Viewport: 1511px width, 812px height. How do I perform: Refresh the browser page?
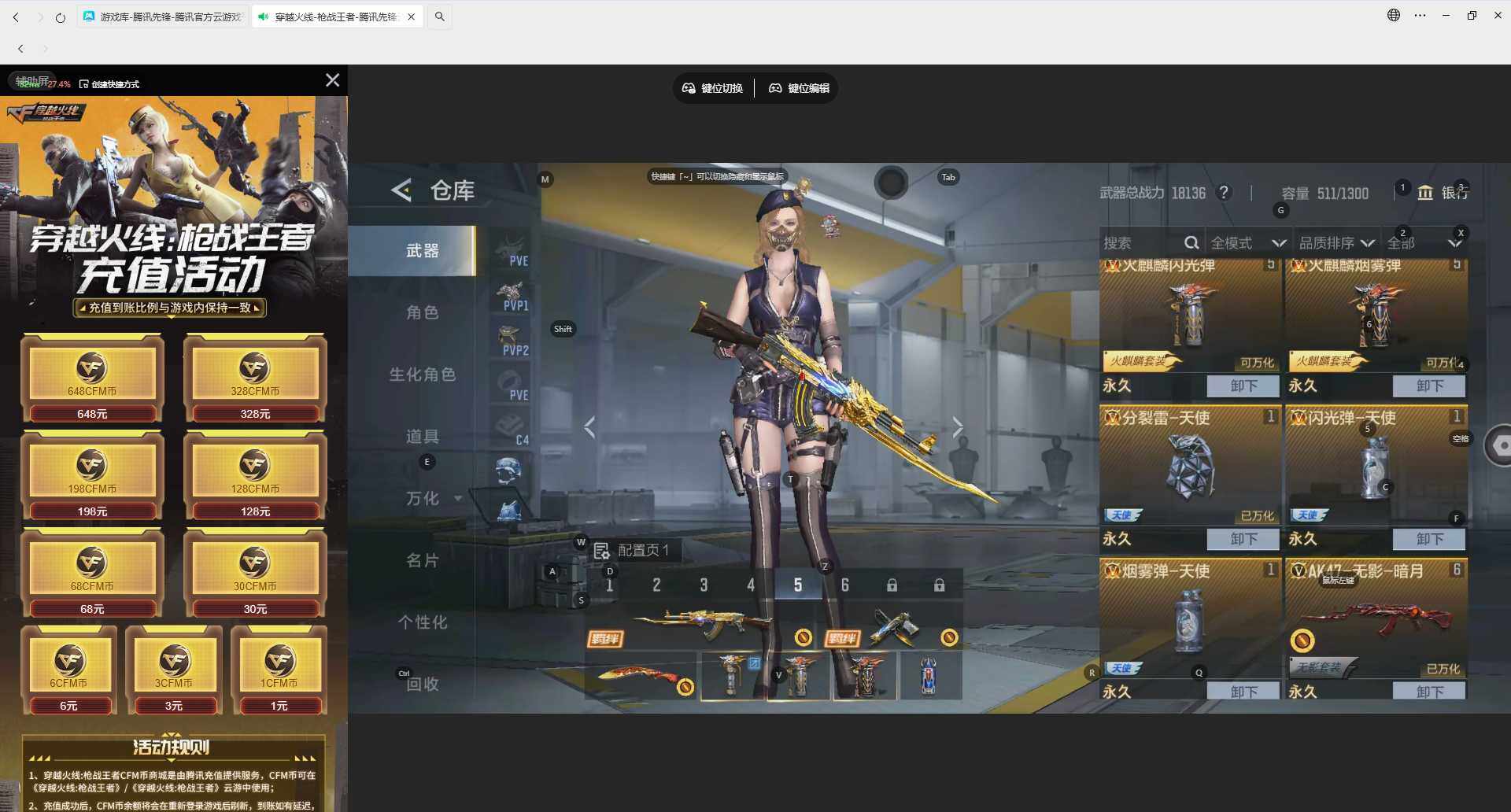(x=61, y=17)
